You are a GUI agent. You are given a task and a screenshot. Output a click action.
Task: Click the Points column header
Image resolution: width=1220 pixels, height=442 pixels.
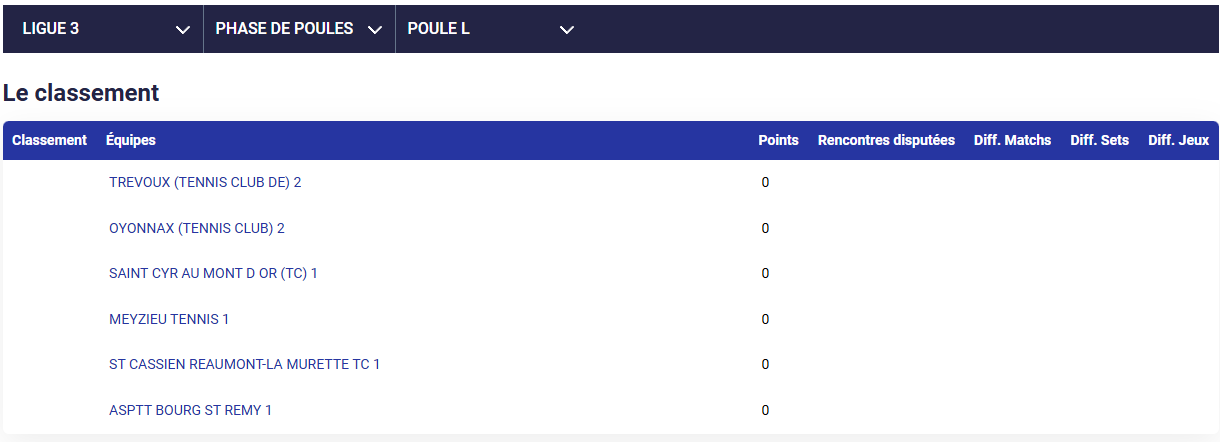778,140
